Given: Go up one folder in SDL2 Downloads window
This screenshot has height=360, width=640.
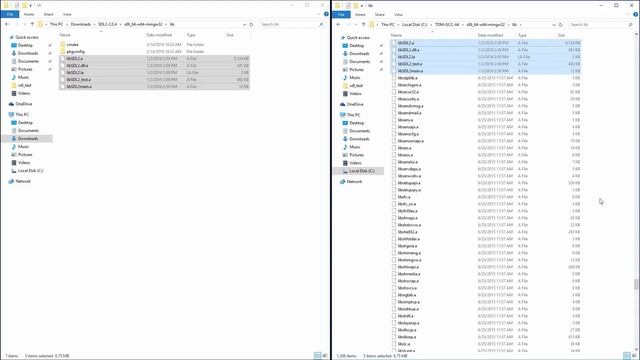Looking at the screenshot, I should [32, 24].
